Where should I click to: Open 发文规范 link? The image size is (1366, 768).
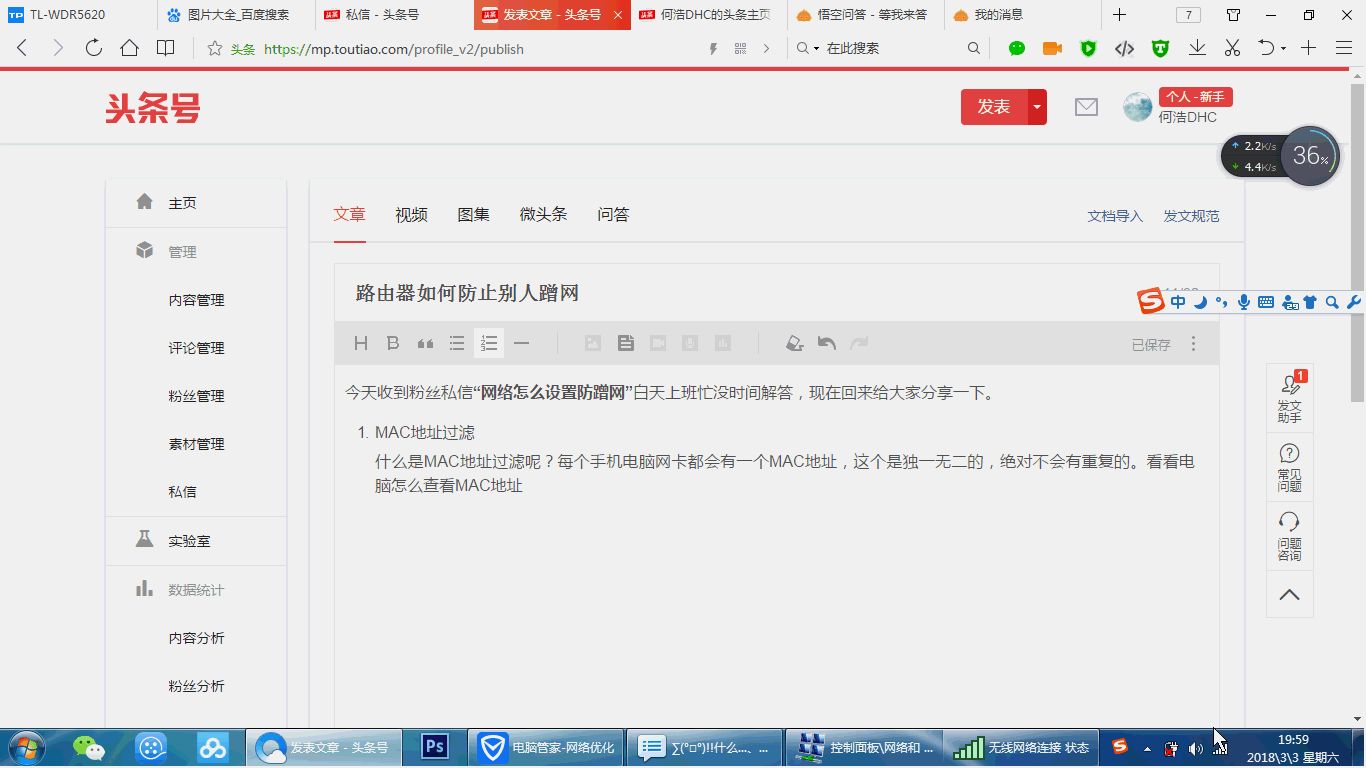[x=1191, y=216]
